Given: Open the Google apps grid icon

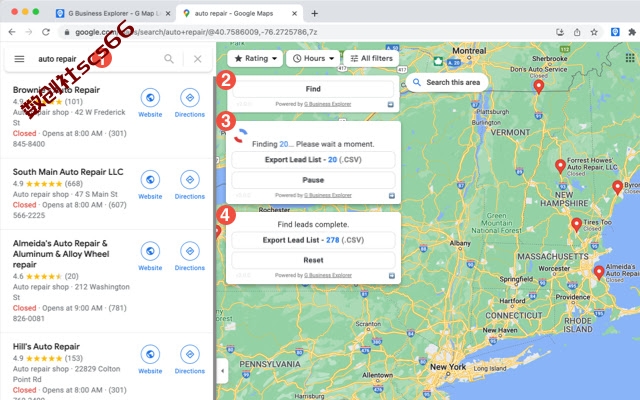Looking at the screenshot, I should pos(630,58).
